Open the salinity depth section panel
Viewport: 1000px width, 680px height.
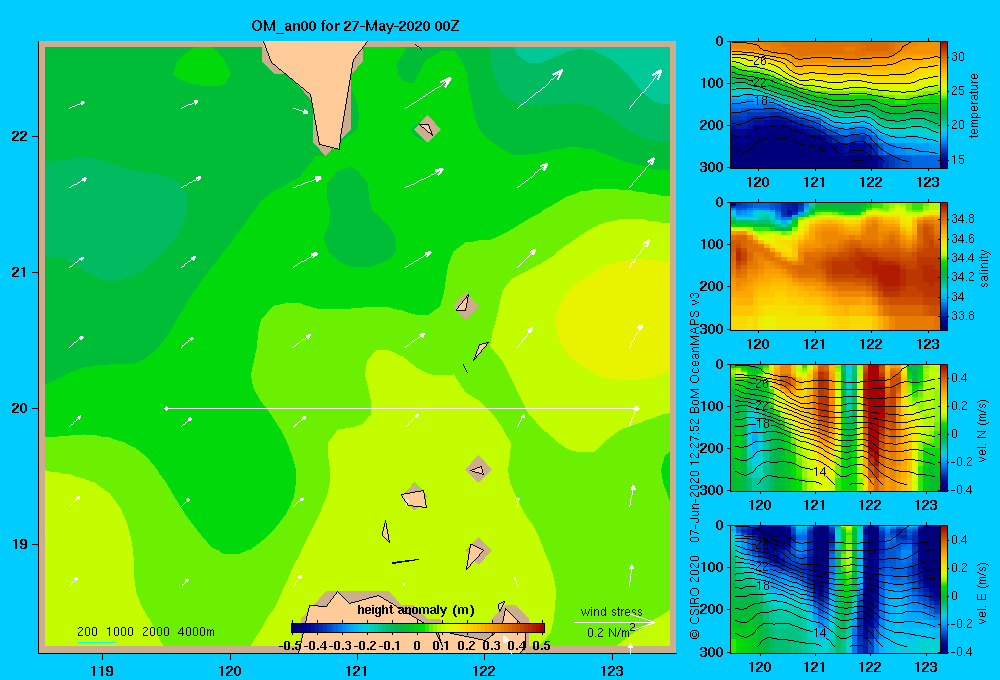[835, 266]
